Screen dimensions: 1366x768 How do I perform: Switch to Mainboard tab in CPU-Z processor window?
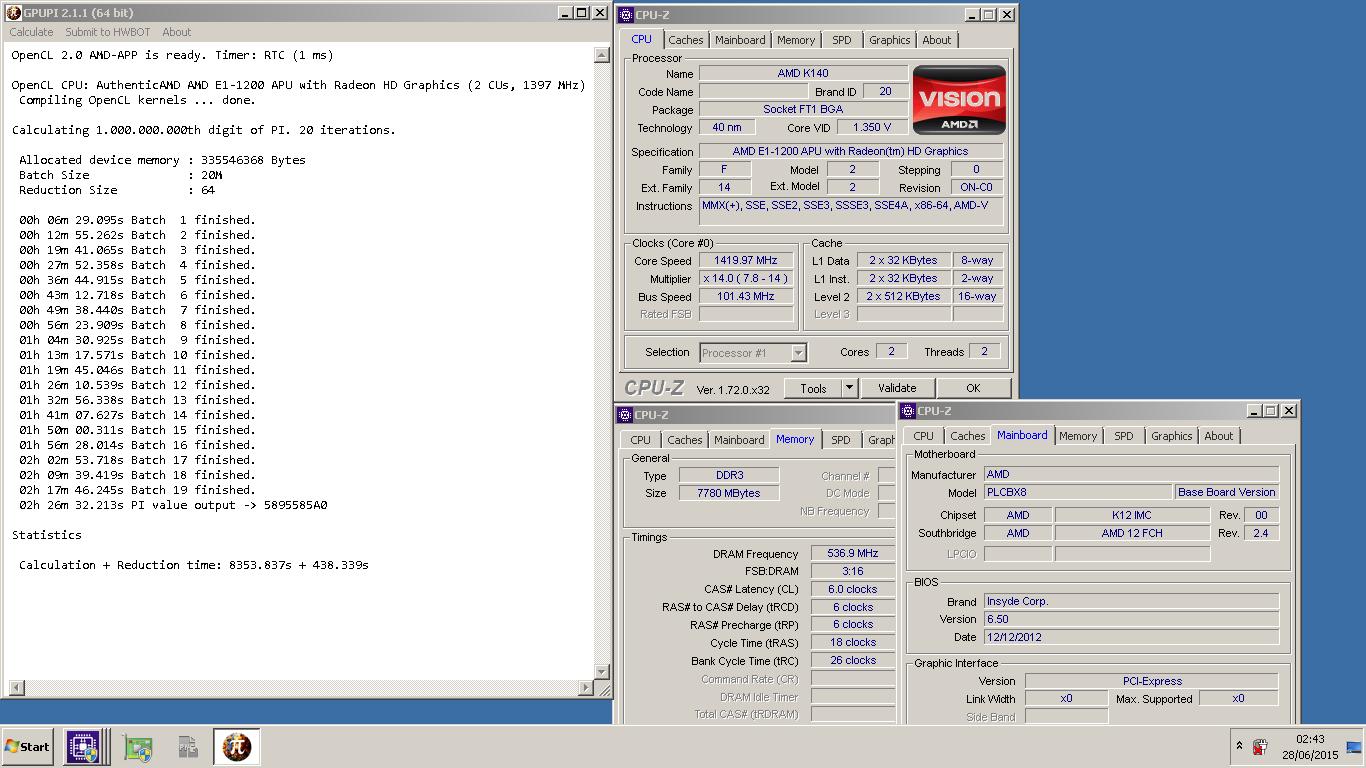tap(741, 40)
